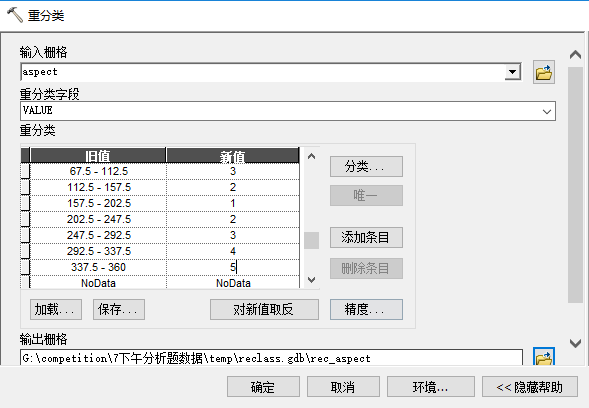589x408 pixels.
Task: Click new value 2 for 202.5 - 247.5
Action: [x=233, y=219]
